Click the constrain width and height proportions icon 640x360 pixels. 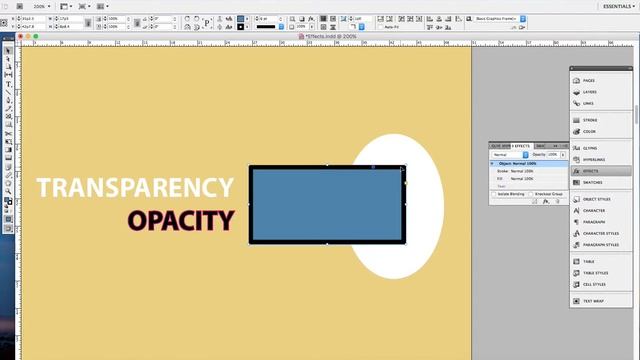(88, 23)
